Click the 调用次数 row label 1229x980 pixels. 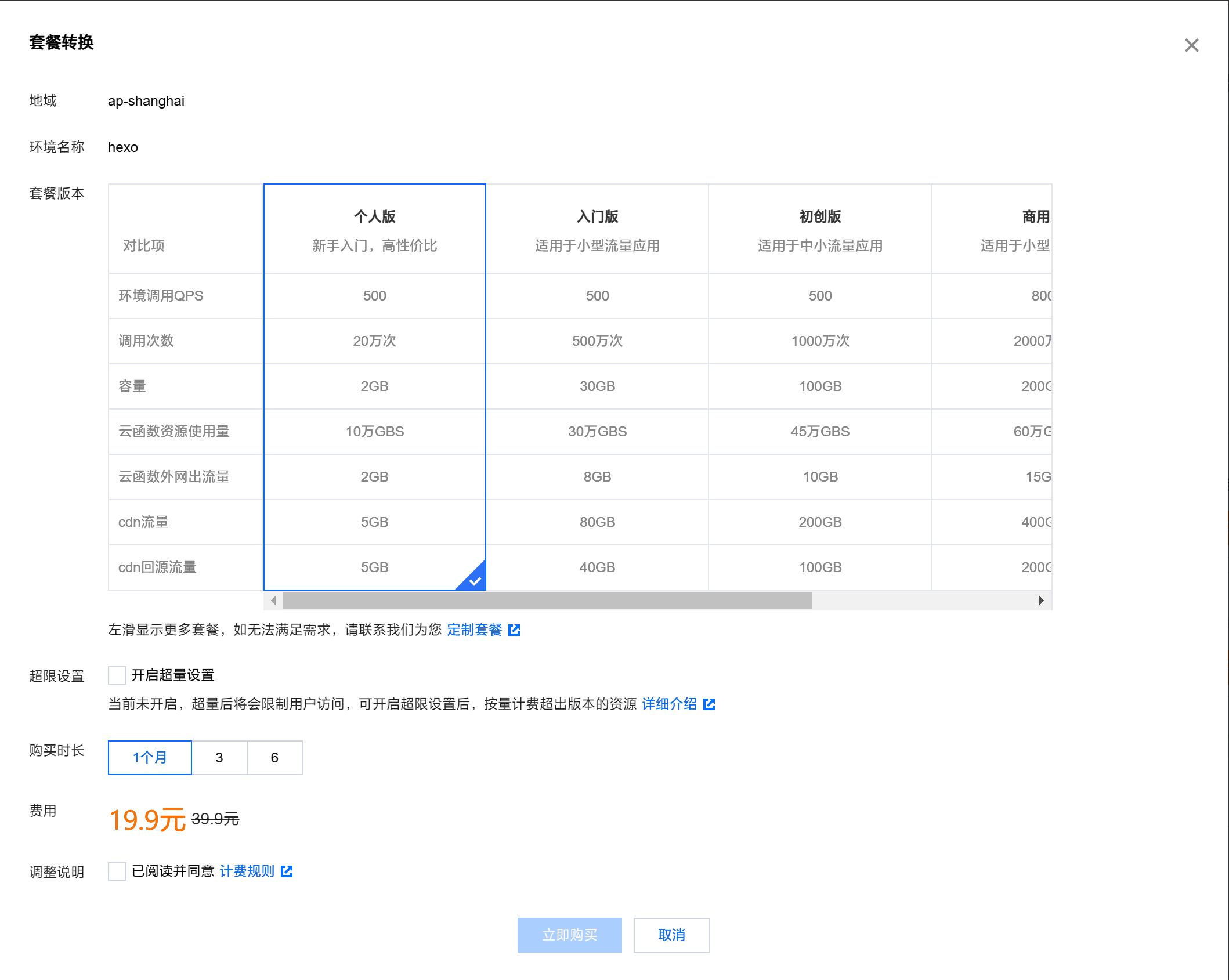(146, 341)
